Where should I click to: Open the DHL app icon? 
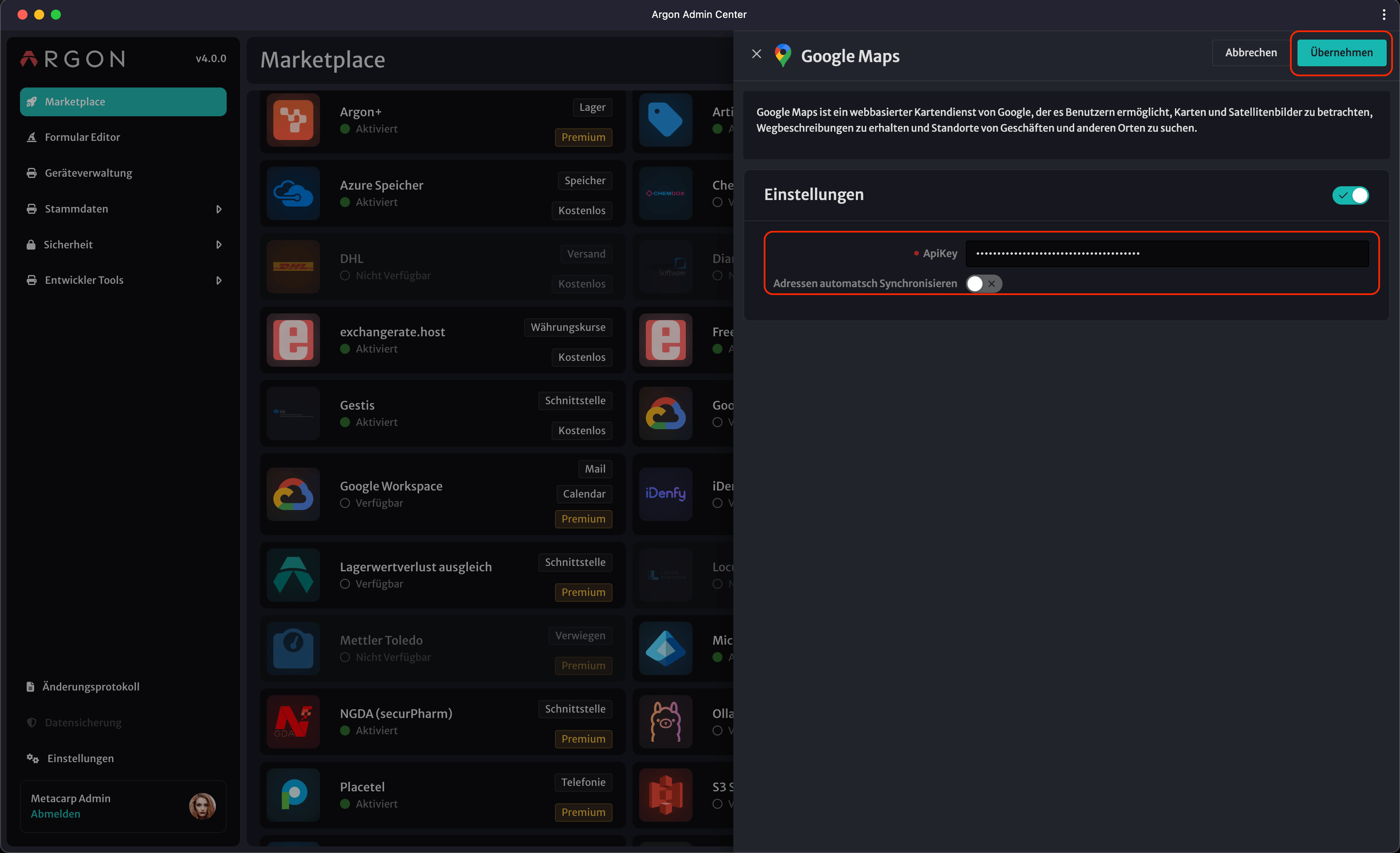293,267
